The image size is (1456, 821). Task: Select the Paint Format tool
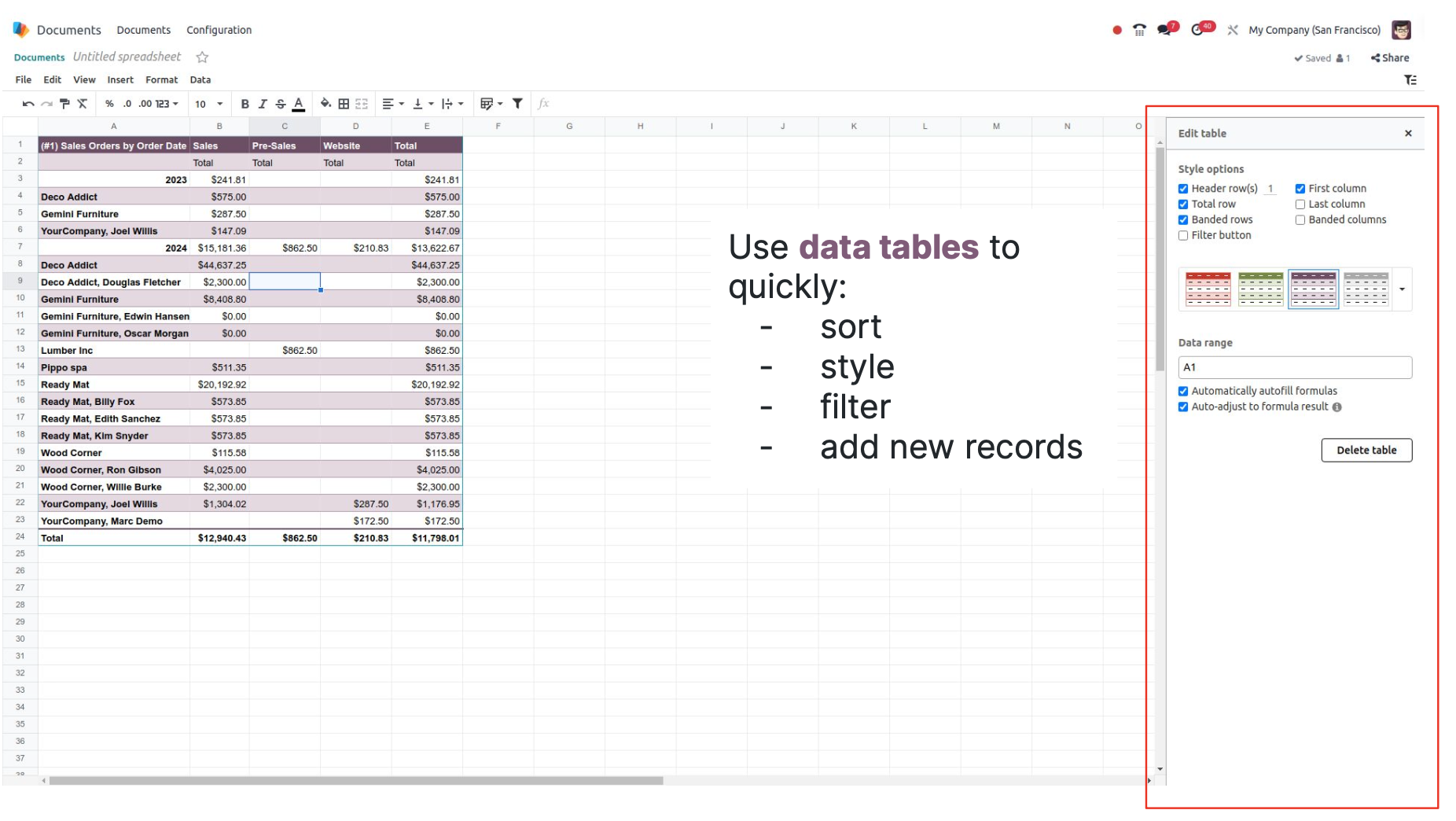pyautogui.click(x=64, y=103)
